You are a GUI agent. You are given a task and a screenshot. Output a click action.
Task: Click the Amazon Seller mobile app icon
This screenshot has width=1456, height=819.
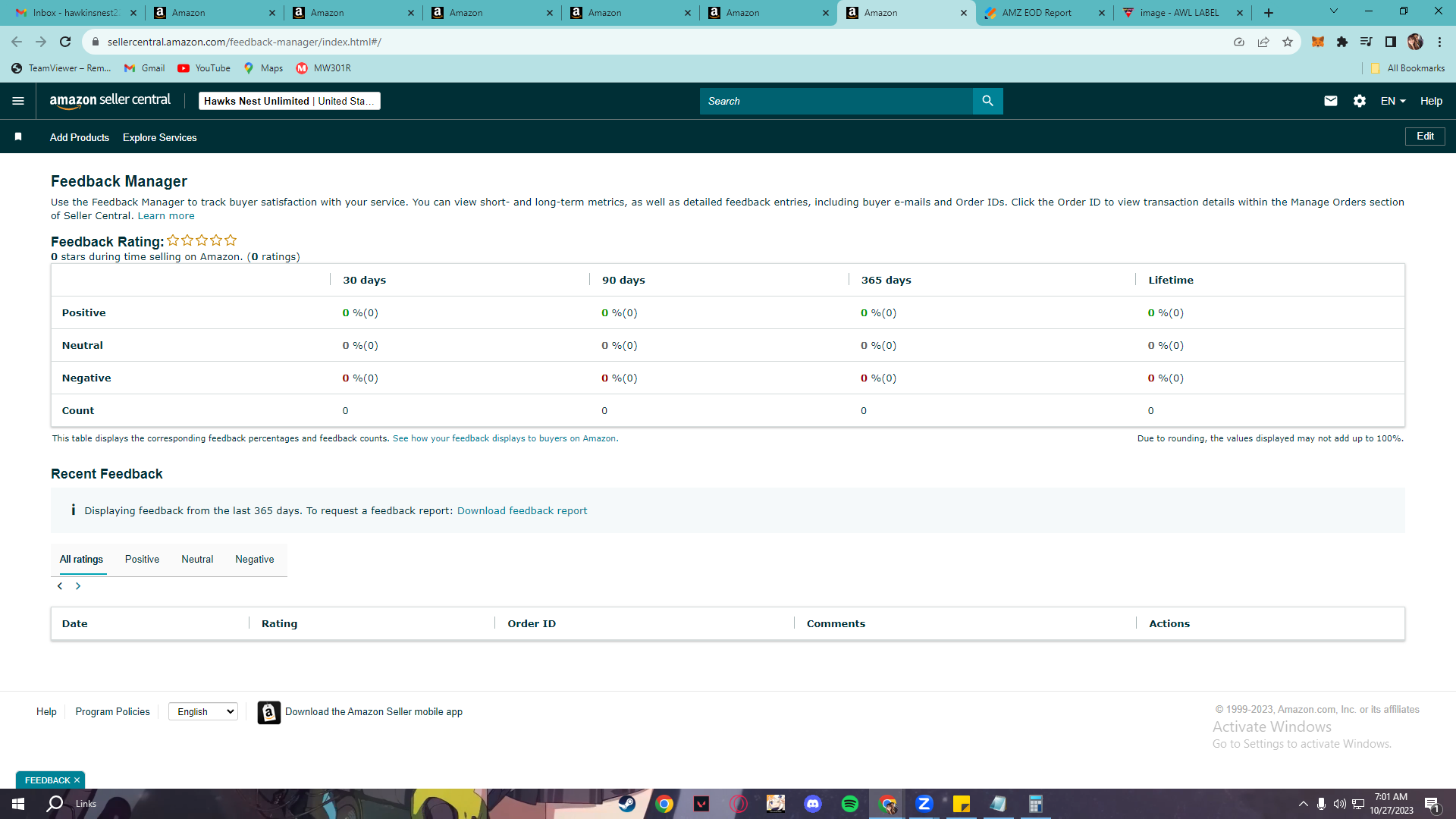pos(268,712)
